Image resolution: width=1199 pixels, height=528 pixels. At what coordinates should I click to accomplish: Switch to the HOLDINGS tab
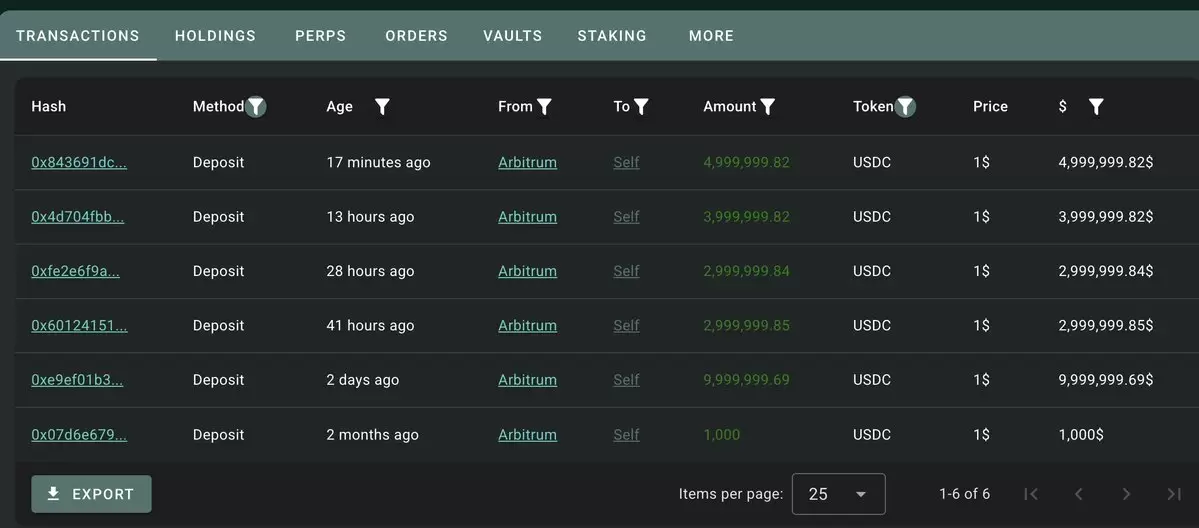click(216, 35)
